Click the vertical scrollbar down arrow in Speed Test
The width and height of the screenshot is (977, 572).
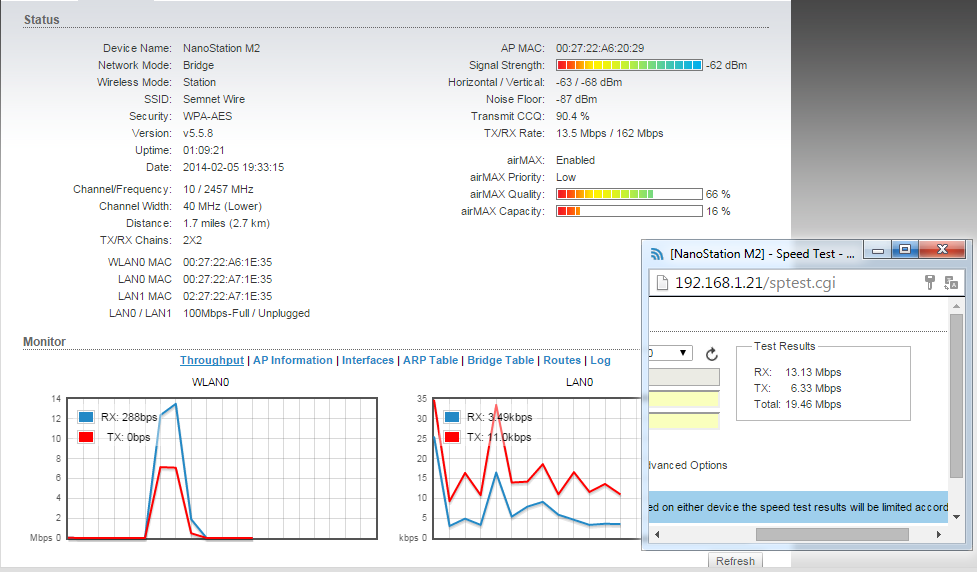click(x=956, y=517)
